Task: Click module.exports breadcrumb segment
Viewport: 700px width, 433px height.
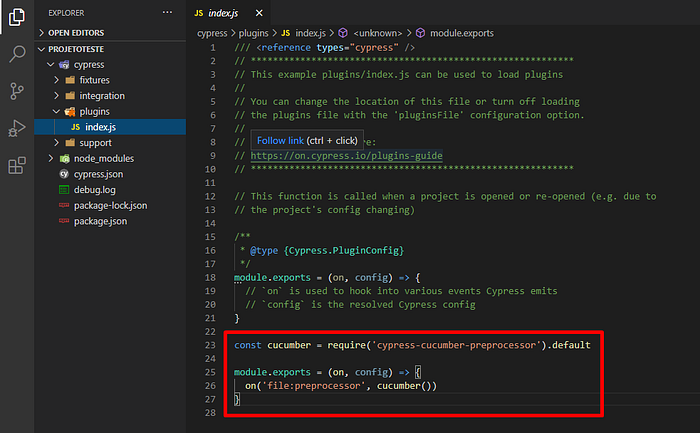Action: (x=462, y=33)
